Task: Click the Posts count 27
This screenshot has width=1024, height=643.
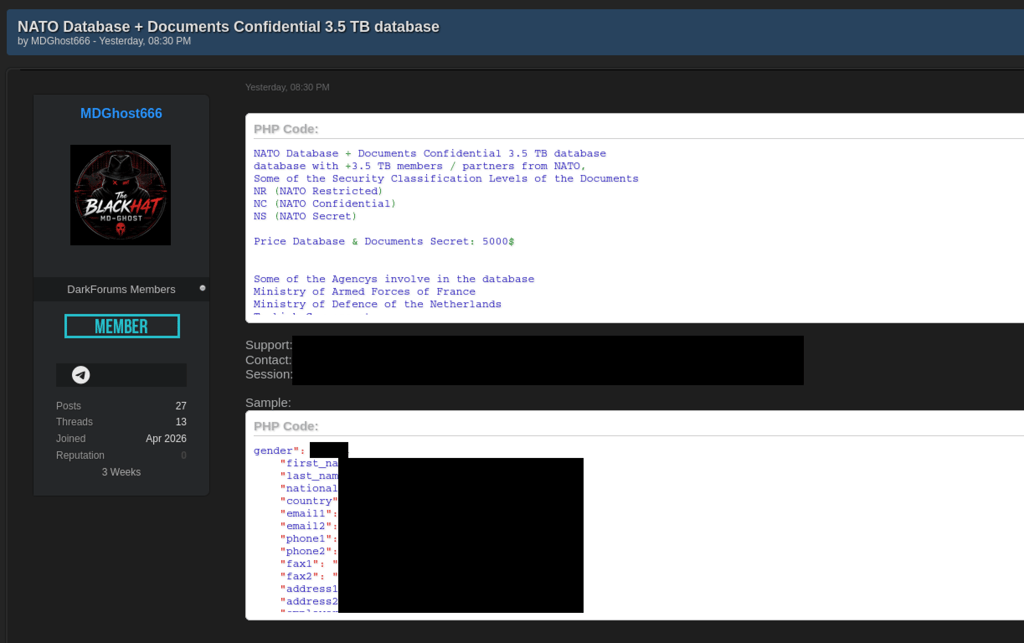Action: [x=181, y=406]
